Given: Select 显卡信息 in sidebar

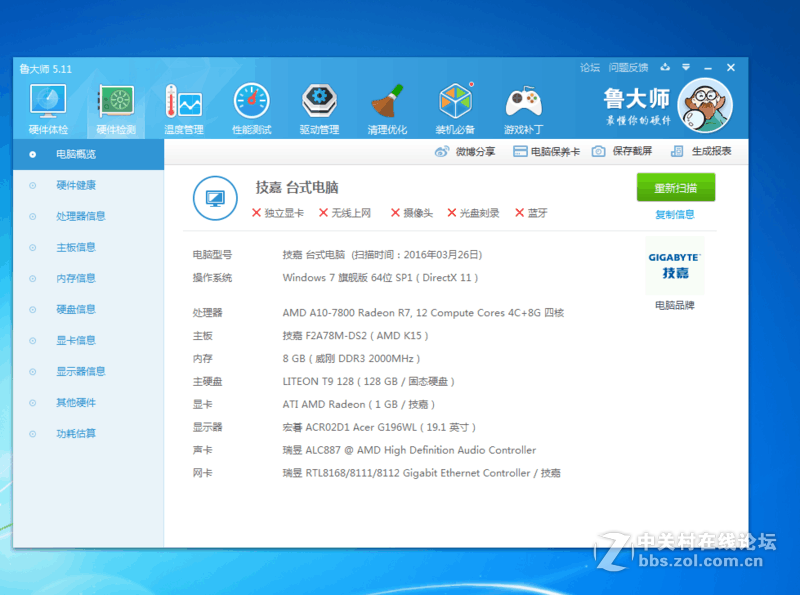Looking at the screenshot, I should 88,340.
